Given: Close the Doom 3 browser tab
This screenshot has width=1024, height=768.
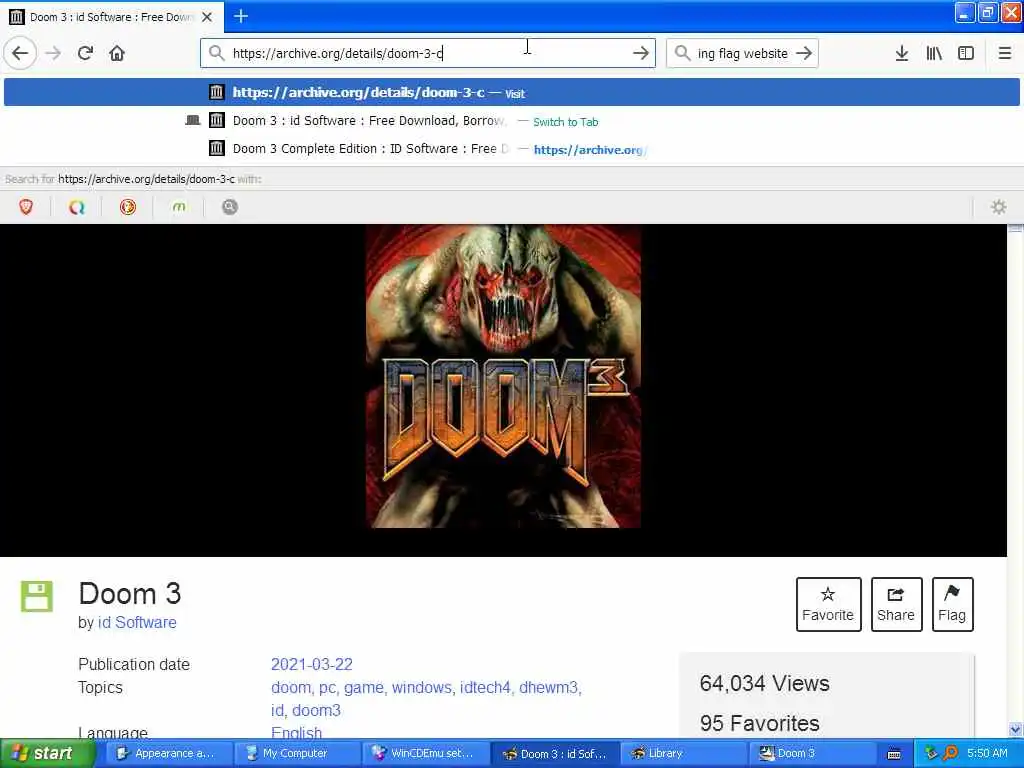Looking at the screenshot, I should click(x=207, y=17).
